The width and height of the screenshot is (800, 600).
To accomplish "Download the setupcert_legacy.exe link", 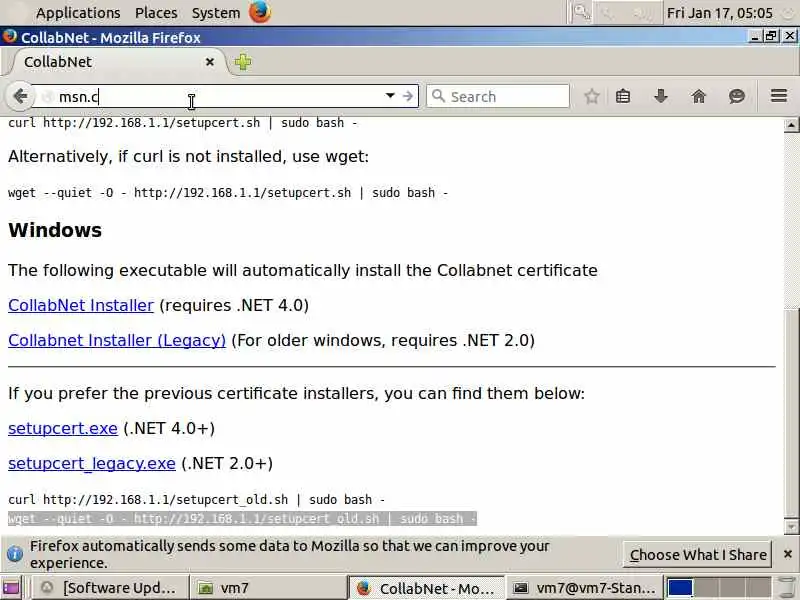I will (92, 463).
